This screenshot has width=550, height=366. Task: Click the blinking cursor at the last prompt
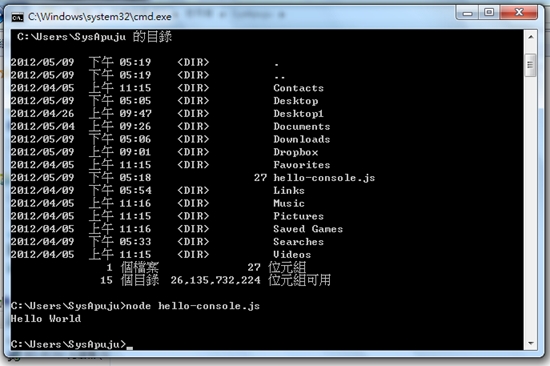[130, 348]
